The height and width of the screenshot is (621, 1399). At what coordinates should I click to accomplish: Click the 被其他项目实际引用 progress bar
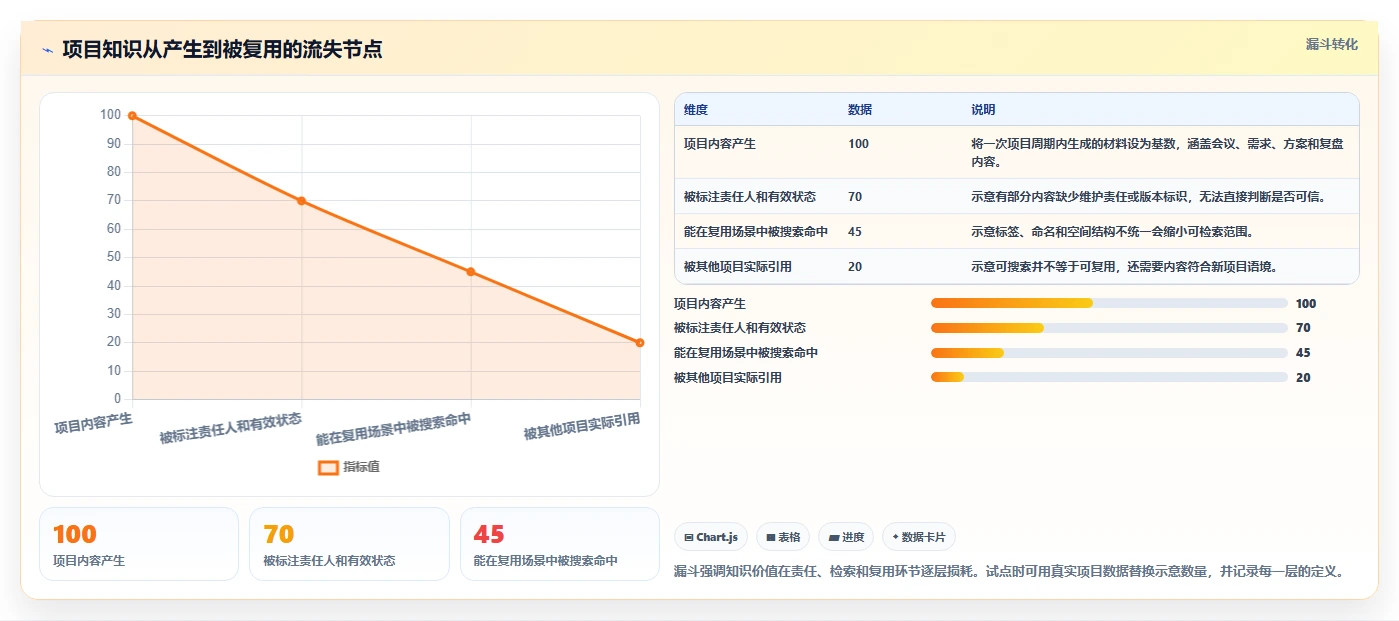coord(1109,377)
